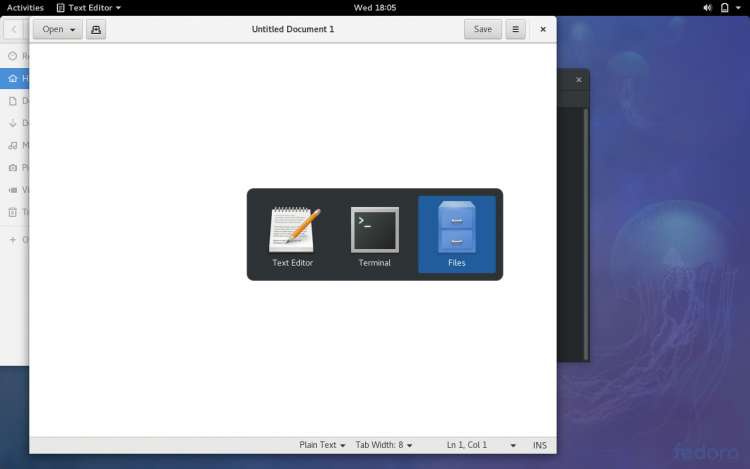This screenshot has height=469, width=750.
Task: Click the Trash icon in the Files sidebar
Action: (x=12, y=212)
